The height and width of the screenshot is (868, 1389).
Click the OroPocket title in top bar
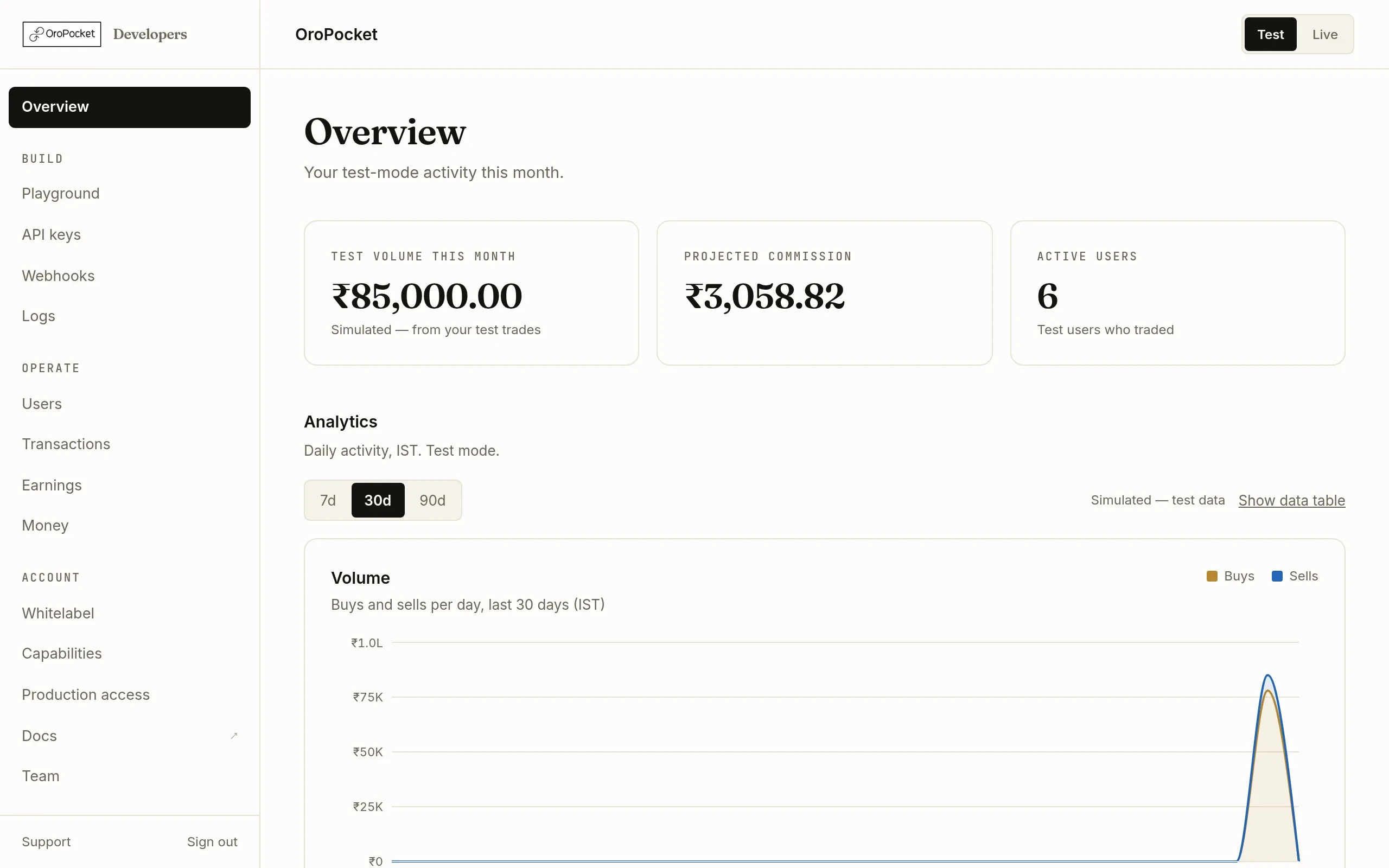click(336, 34)
